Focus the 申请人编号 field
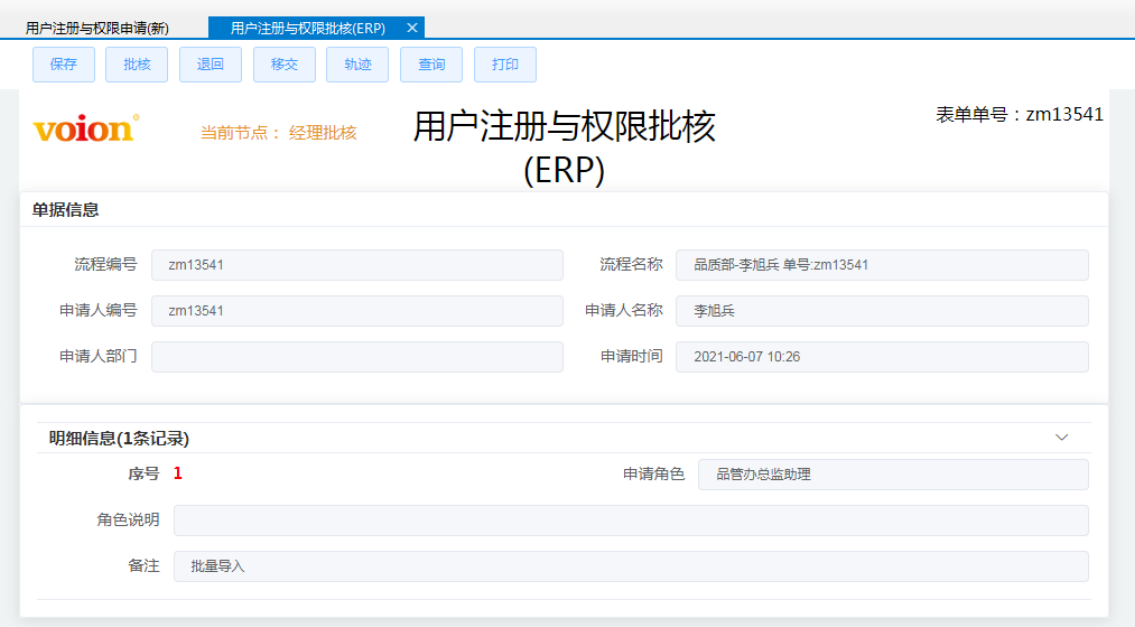Viewport: 1135px width, 627px height. coord(357,311)
